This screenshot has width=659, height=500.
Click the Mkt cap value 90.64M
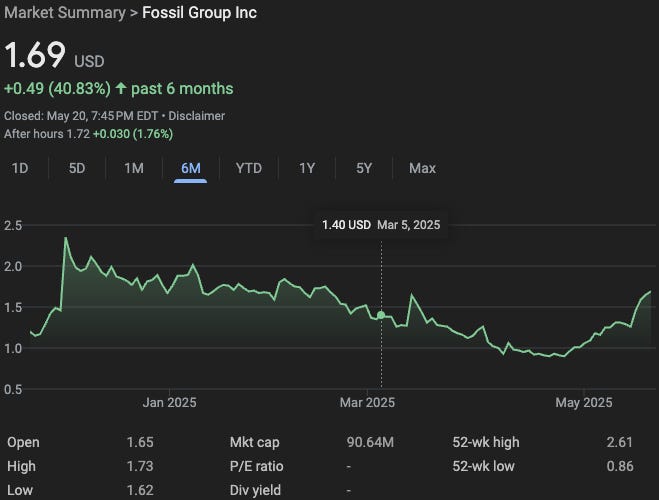[x=370, y=442]
